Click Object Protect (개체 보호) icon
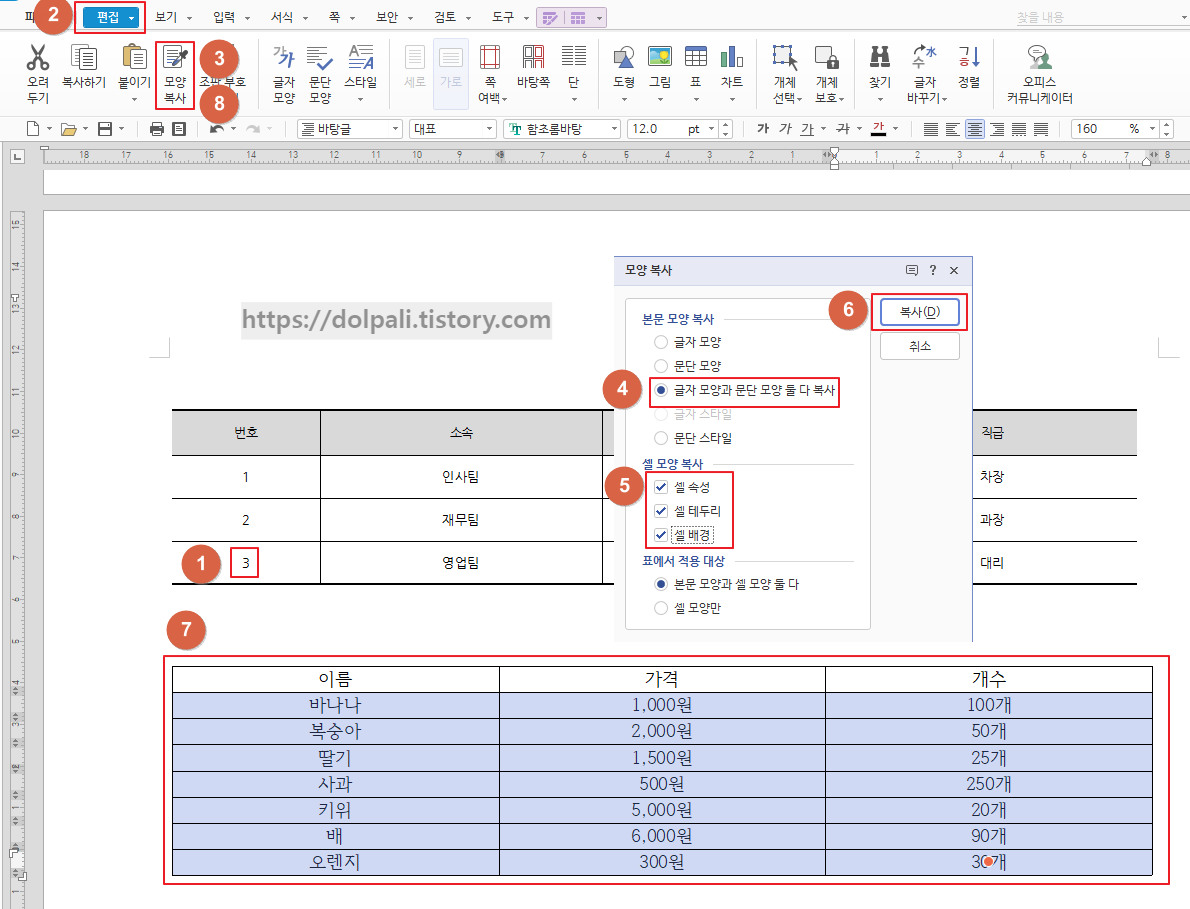The image size is (1190, 909). click(x=826, y=58)
